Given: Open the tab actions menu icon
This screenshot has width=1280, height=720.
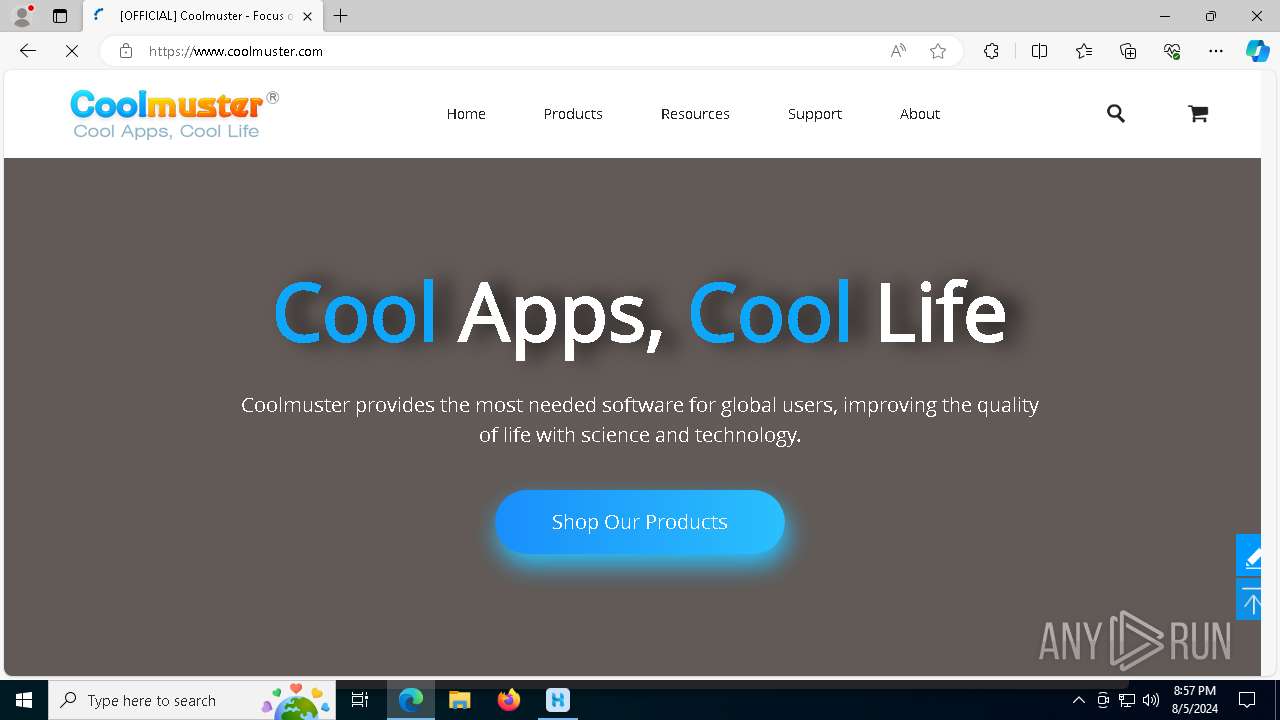Looking at the screenshot, I should (x=60, y=16).
